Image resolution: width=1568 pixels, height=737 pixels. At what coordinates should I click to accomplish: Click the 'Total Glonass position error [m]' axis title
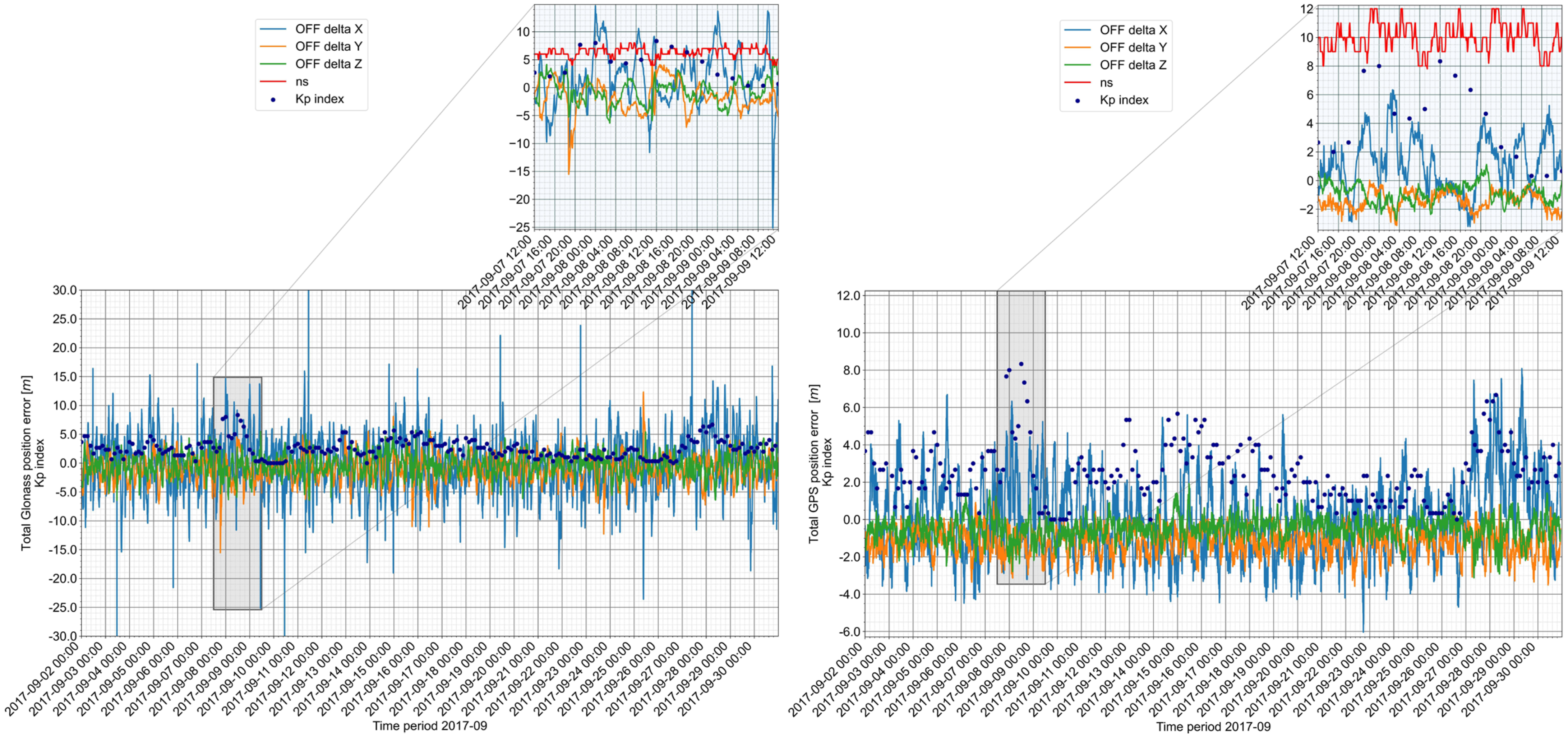click(26, 463)
